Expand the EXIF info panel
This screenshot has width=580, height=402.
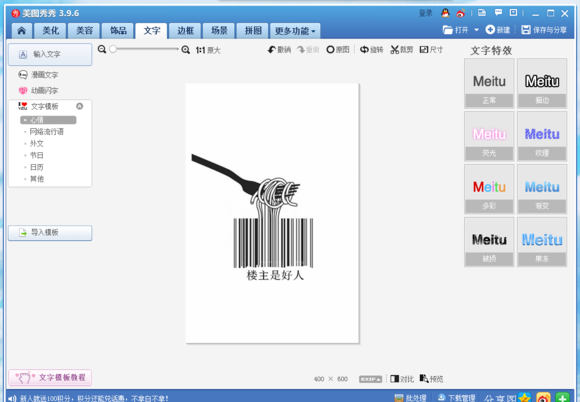[x=370, y=379]
